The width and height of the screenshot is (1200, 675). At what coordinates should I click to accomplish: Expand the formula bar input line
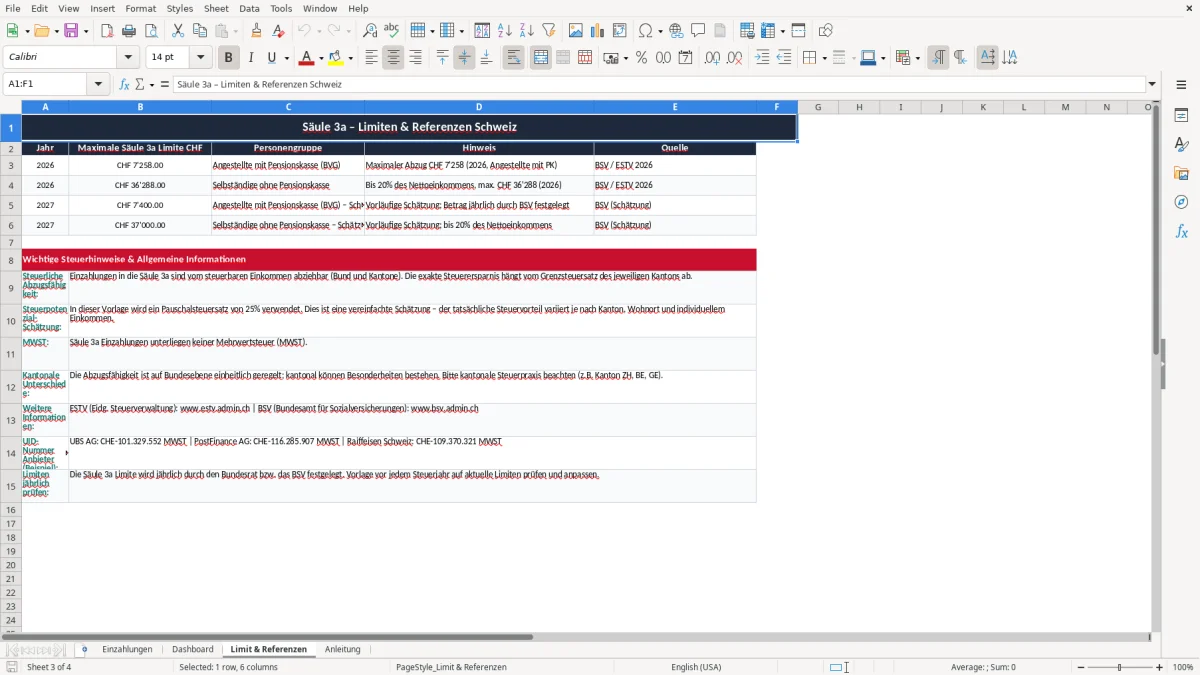click(1152, 84)
